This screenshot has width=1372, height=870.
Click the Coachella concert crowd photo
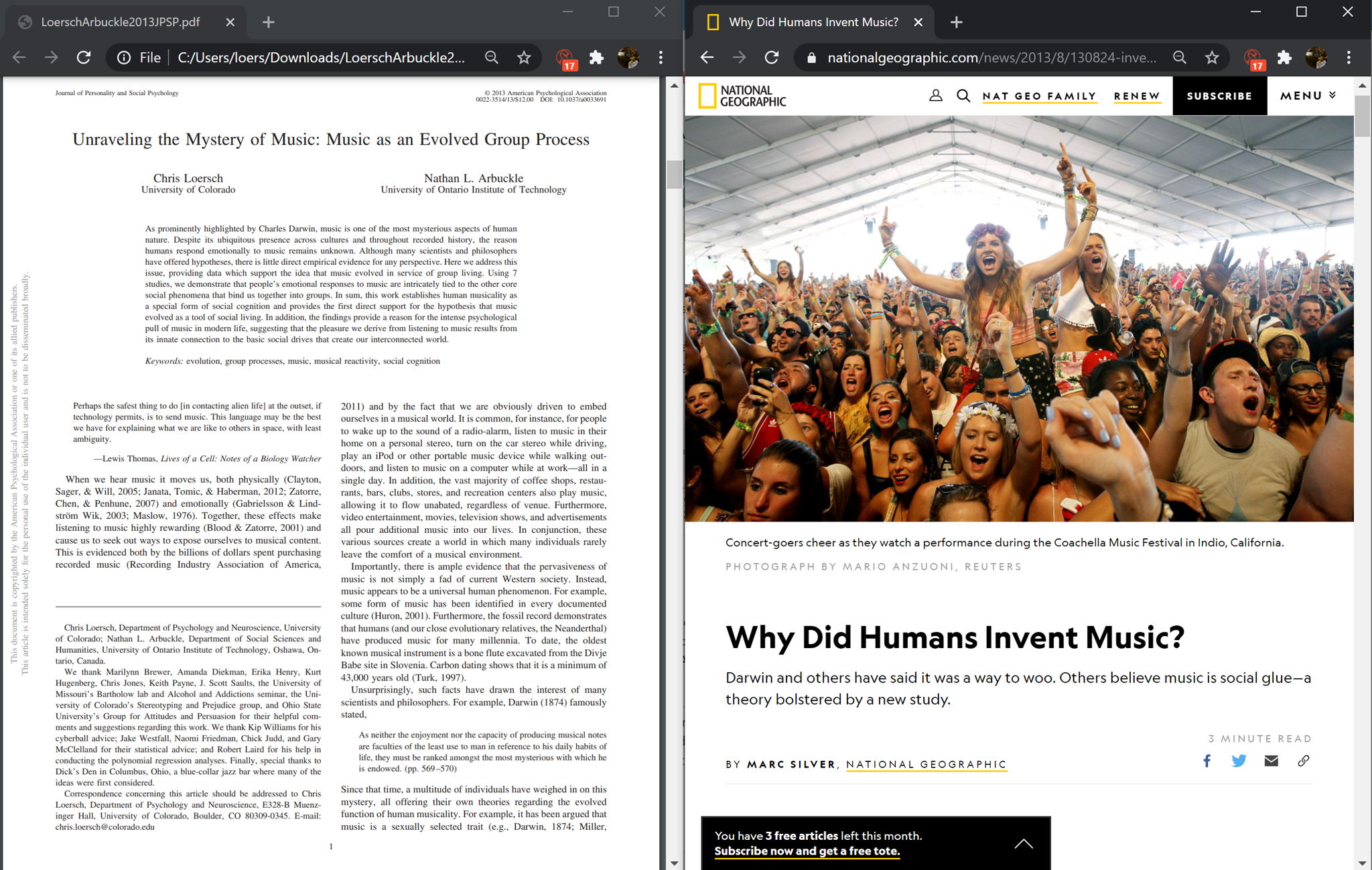(x=1019, y=318)
